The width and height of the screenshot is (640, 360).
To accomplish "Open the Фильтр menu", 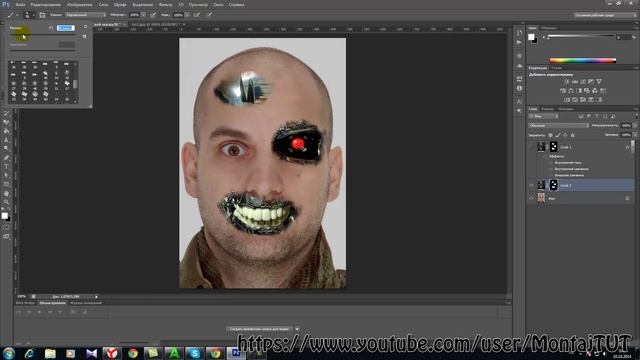I will (x=165, y=5).
